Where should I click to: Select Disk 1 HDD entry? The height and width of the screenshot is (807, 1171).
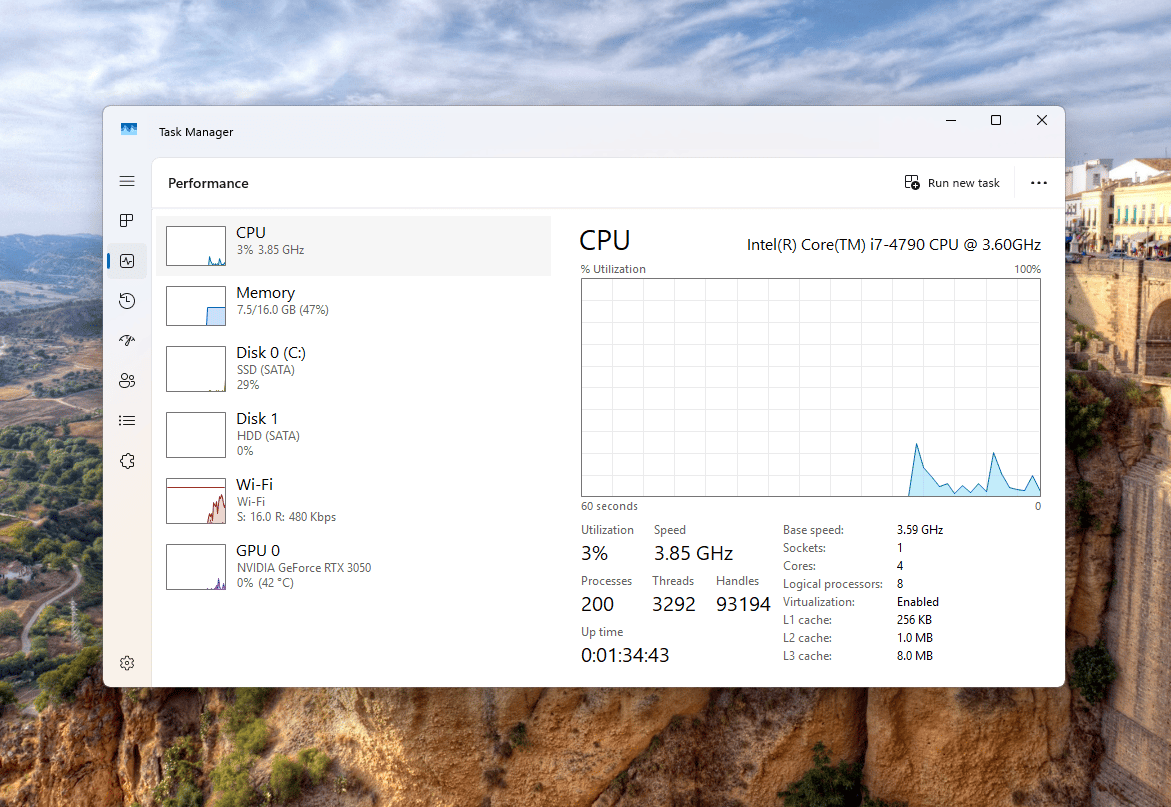point(353,434)
